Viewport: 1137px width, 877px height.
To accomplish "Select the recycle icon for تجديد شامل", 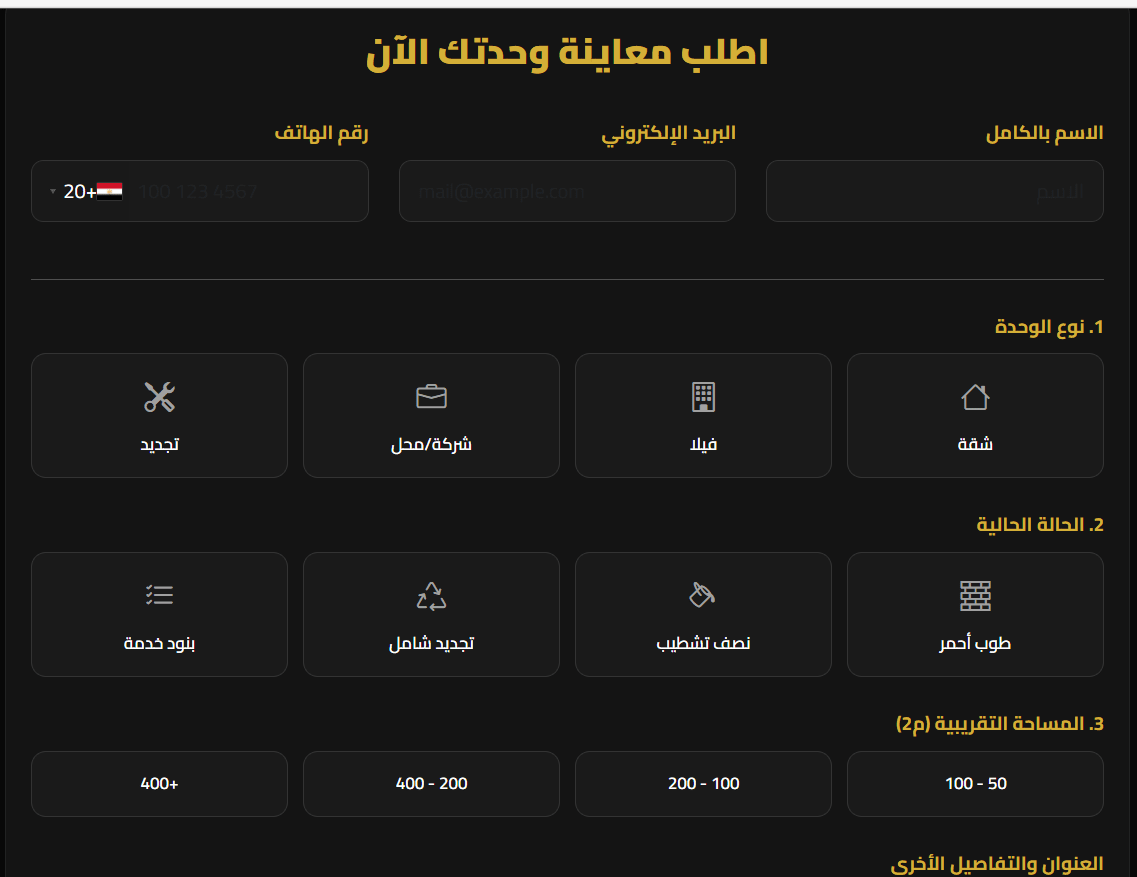I will click(431, 595).
